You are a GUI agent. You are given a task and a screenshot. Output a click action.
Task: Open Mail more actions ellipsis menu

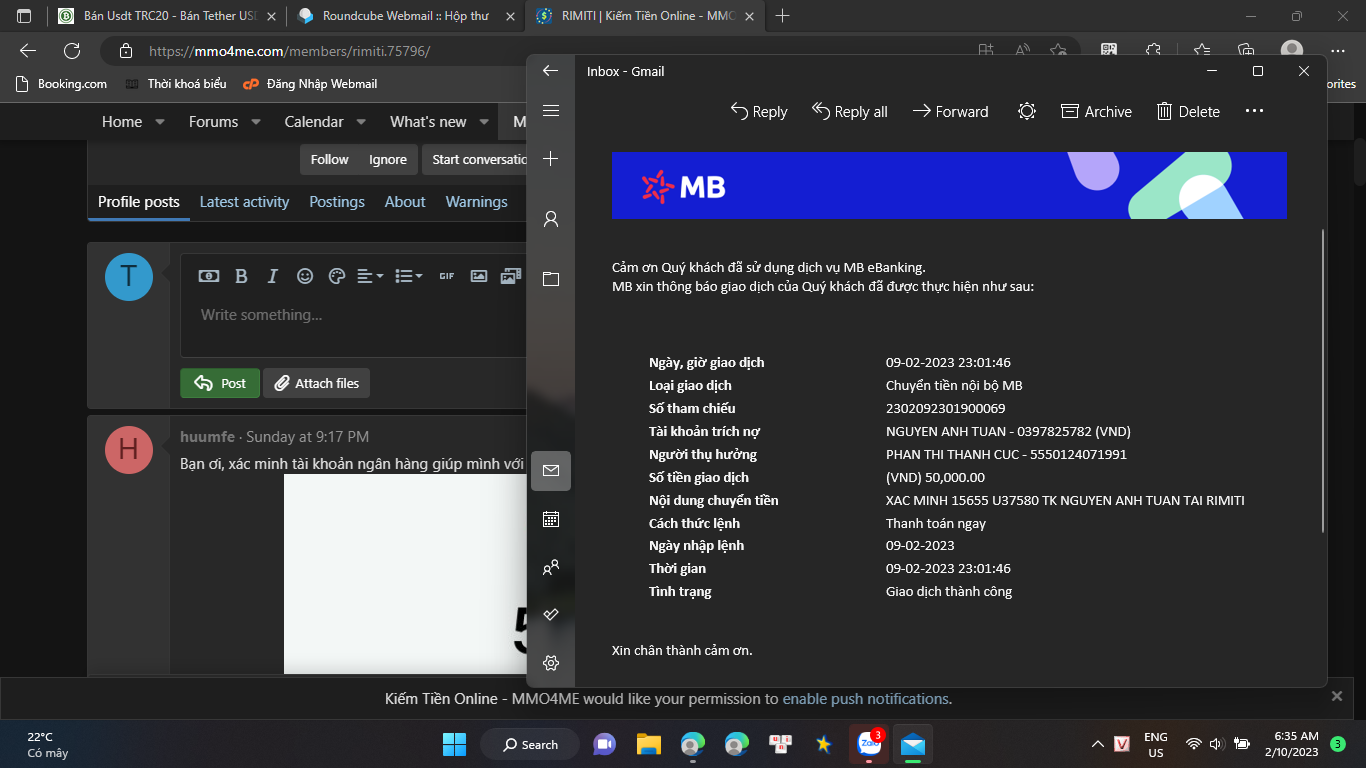(x=1254, y=112)
